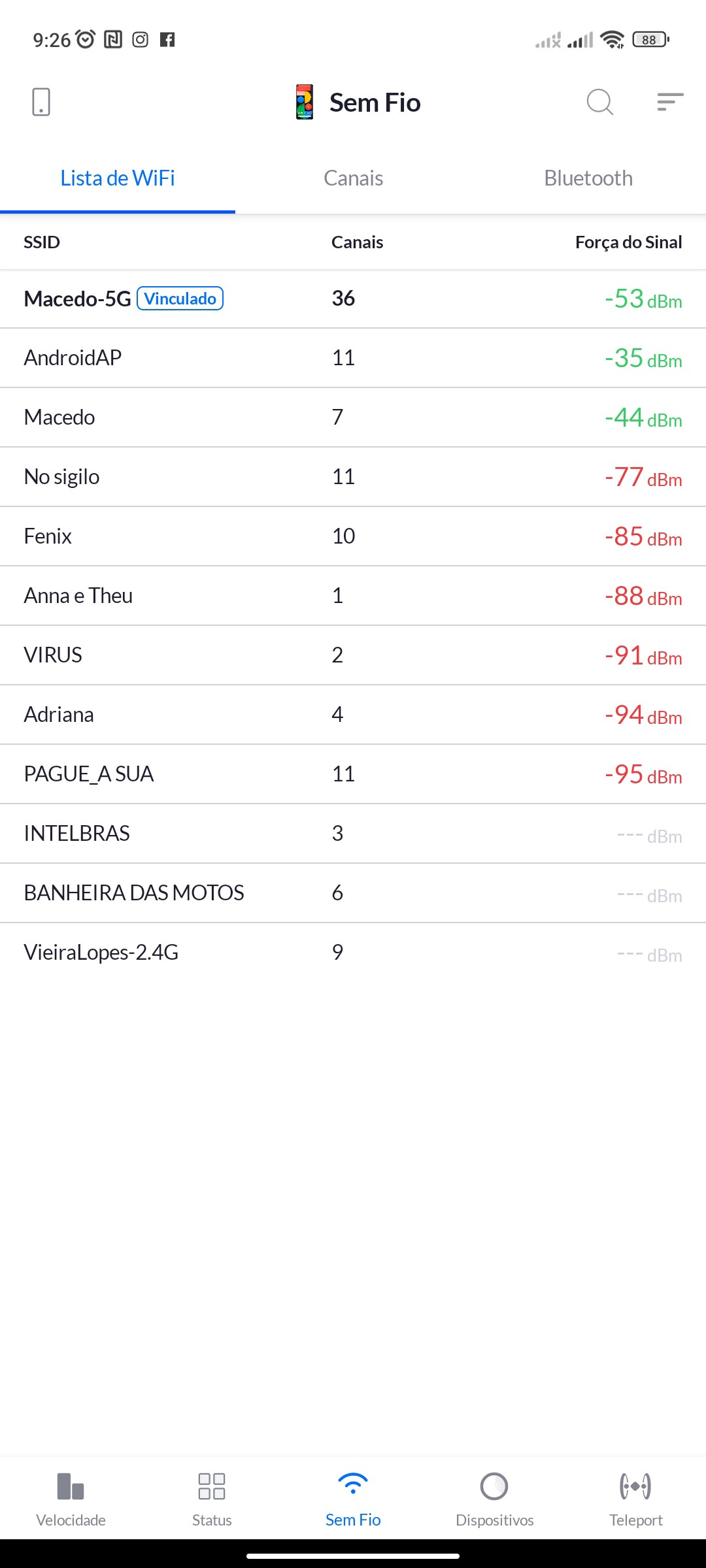Select the Lista de WiFi tab

click(118, 178)
